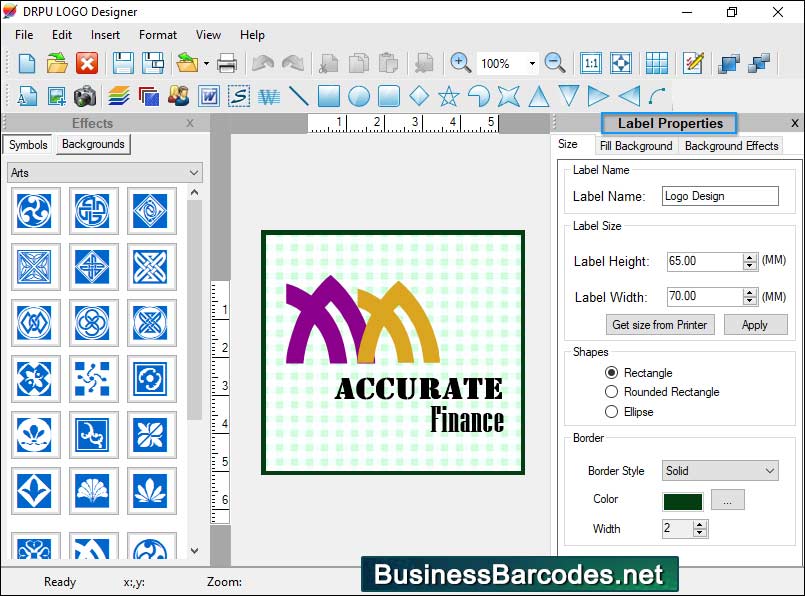Open the Arts category dropdown
The height and width of the screenshot is (596, 805).
(x=103, y=174)
